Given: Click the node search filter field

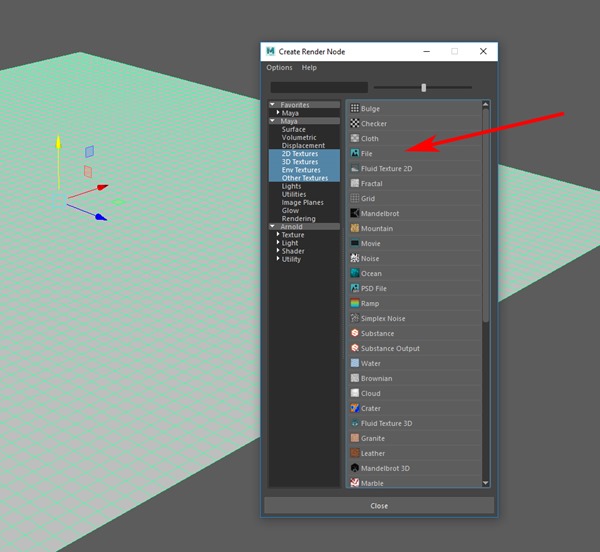Looking at the screenshot, I should pyautogui.click(x=319, y=87).
